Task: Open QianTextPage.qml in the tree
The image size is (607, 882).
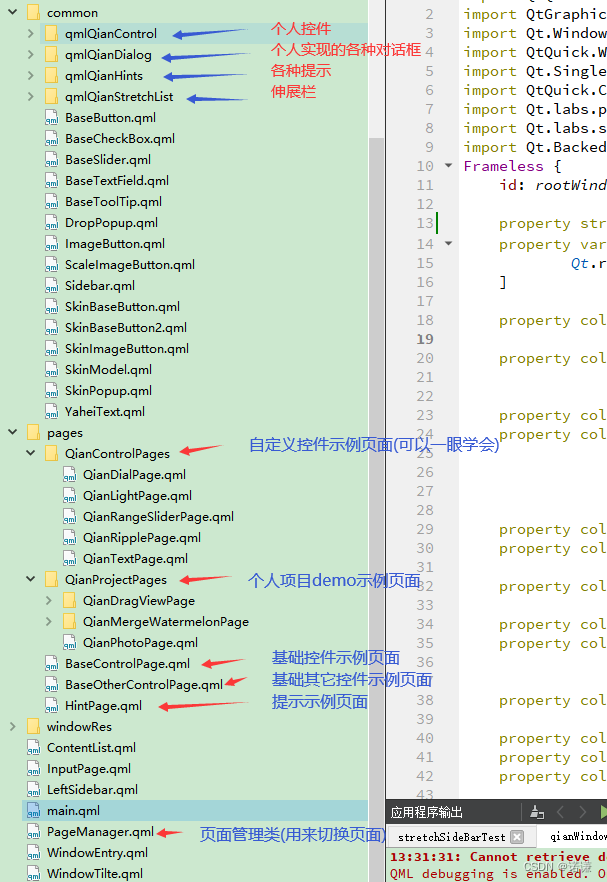Action: point(136,559)
